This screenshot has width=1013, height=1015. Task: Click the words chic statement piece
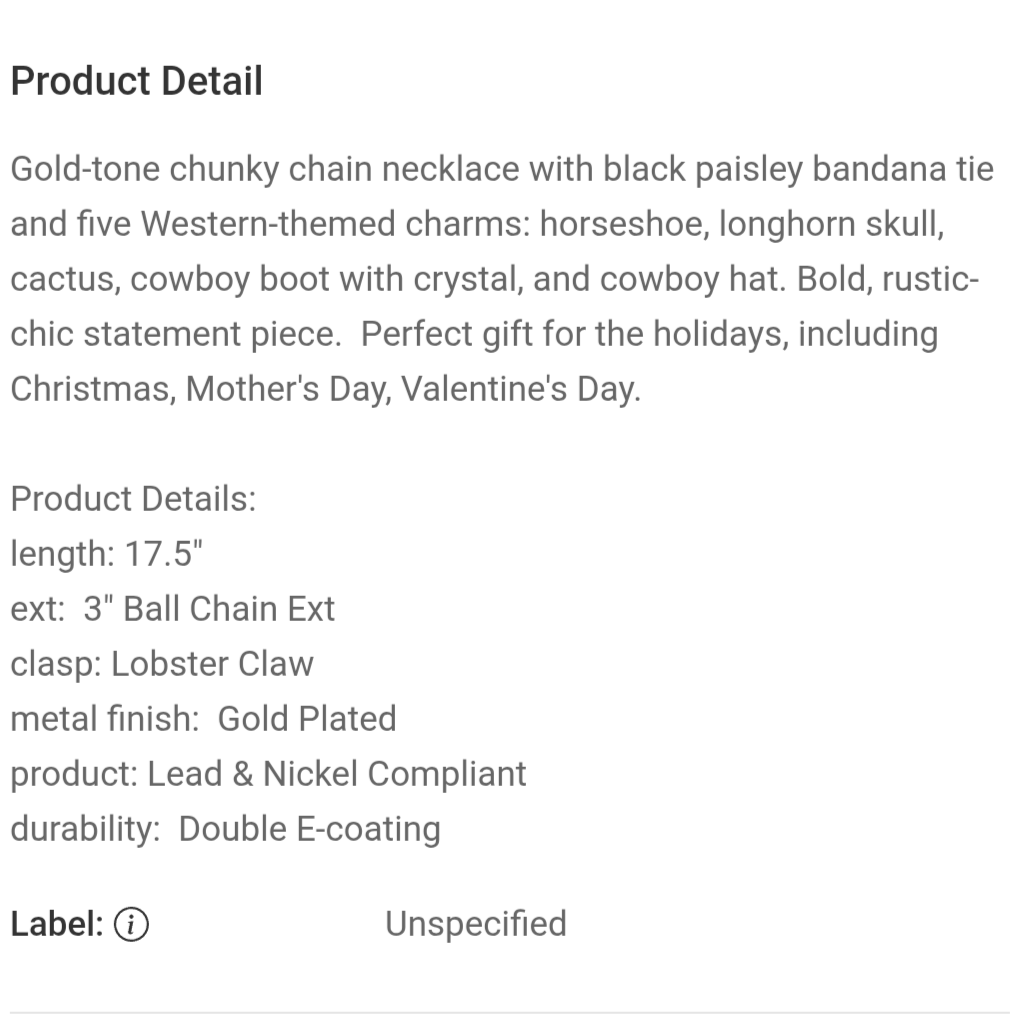pos(175,334)
